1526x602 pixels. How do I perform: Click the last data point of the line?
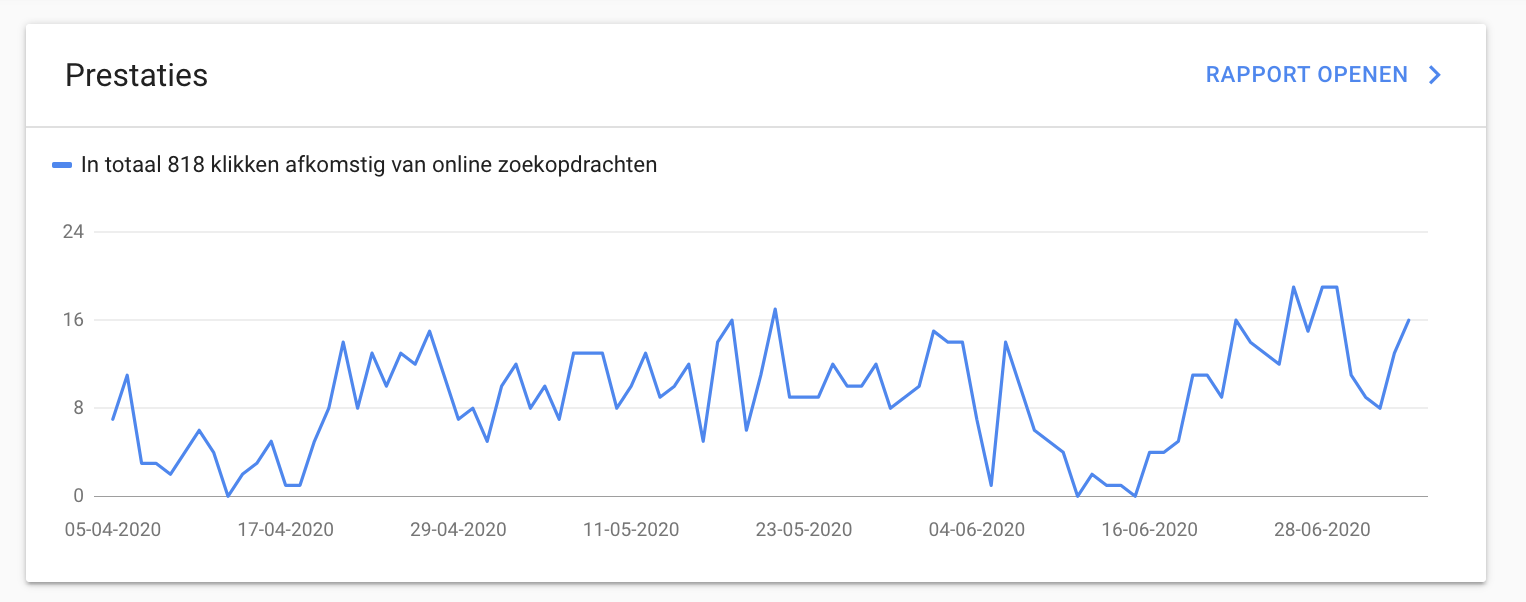1408,320
